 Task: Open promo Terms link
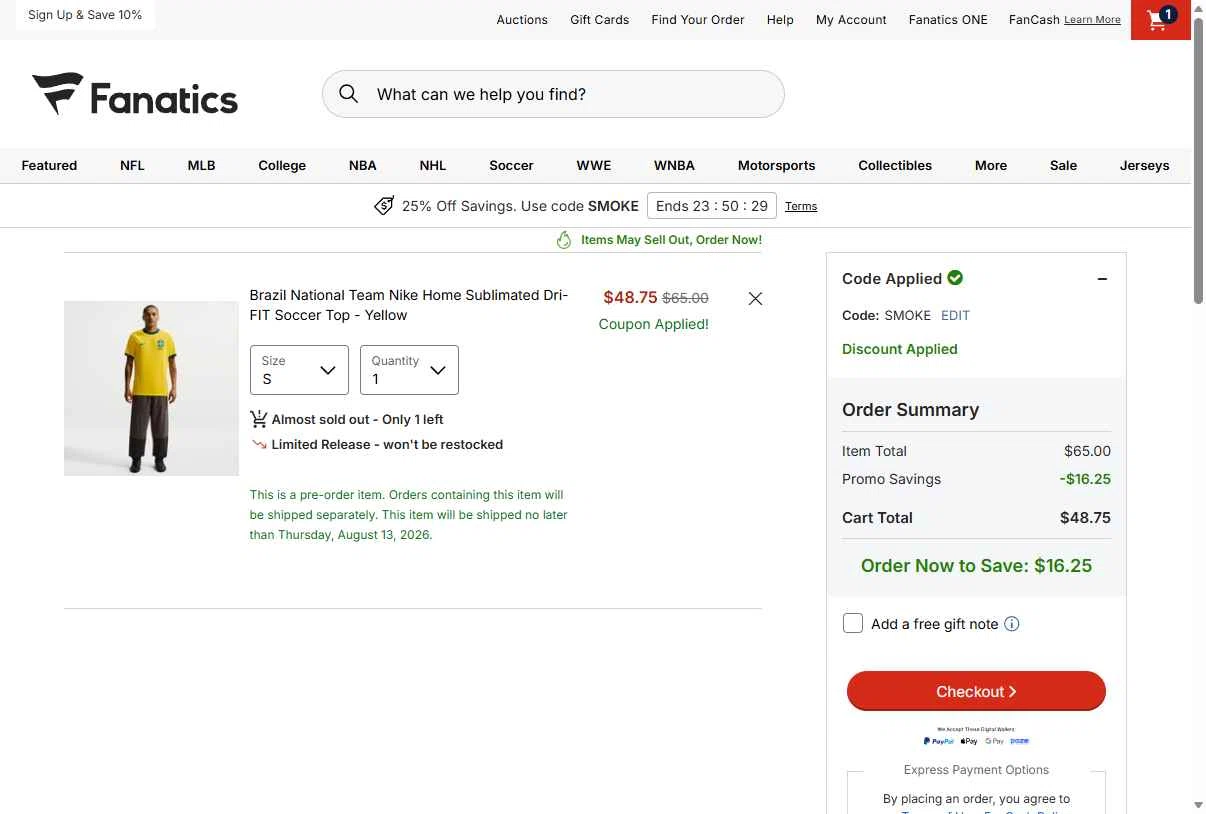point(801,206)
